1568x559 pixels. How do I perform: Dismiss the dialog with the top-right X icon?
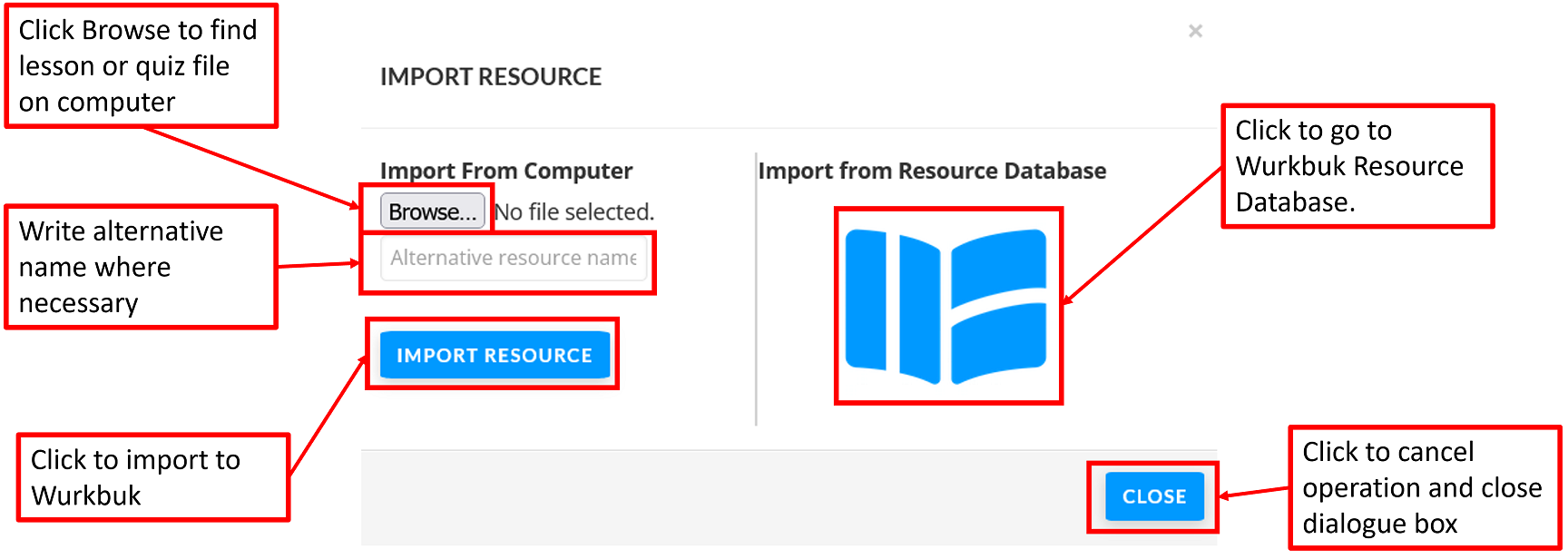(x=1195, y=32)
